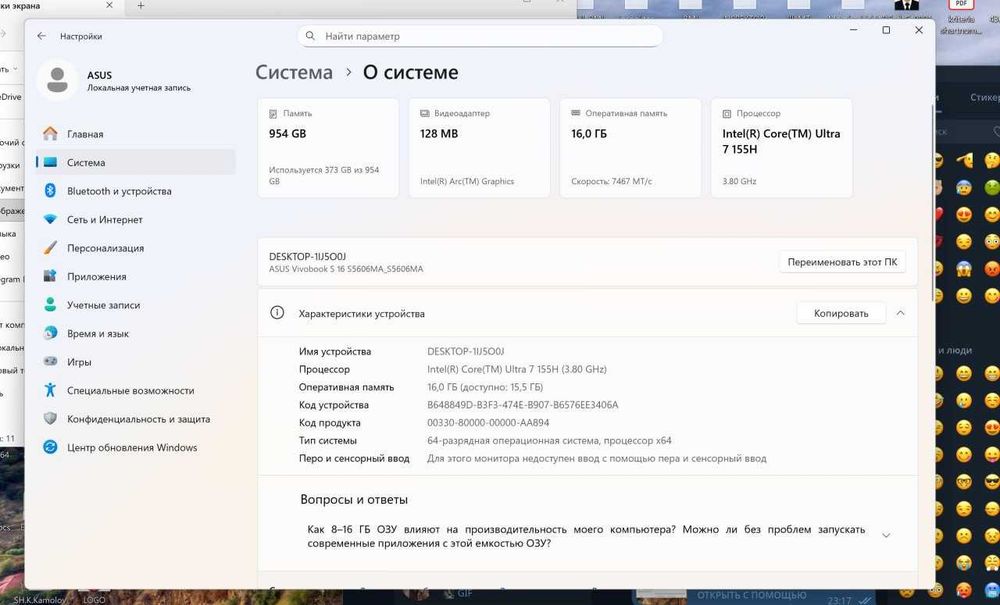1000x605 pixels.
Task: Click the Bluetooth и устройства icon
Action: click(50, 191)
